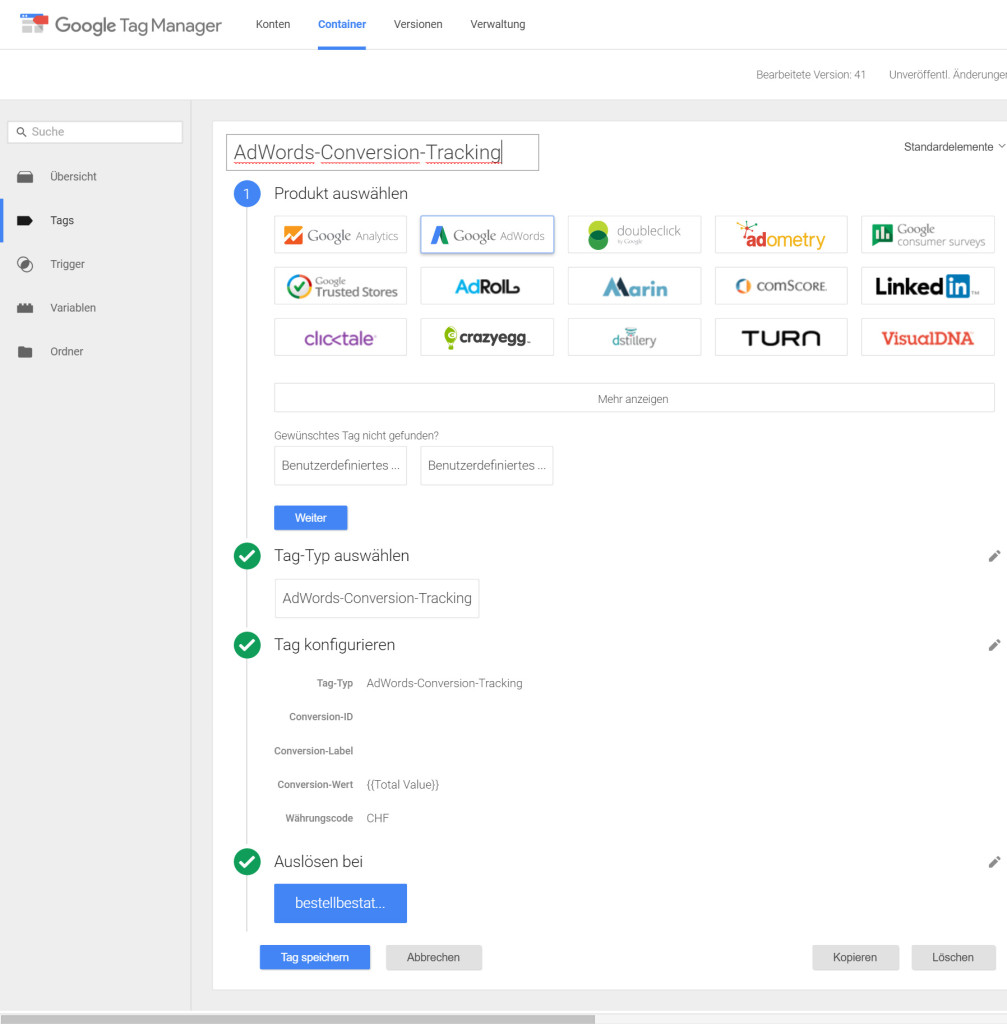Choose the clicktale product tile
This screenshot has height=1024, width=1007.
(340, 337)
